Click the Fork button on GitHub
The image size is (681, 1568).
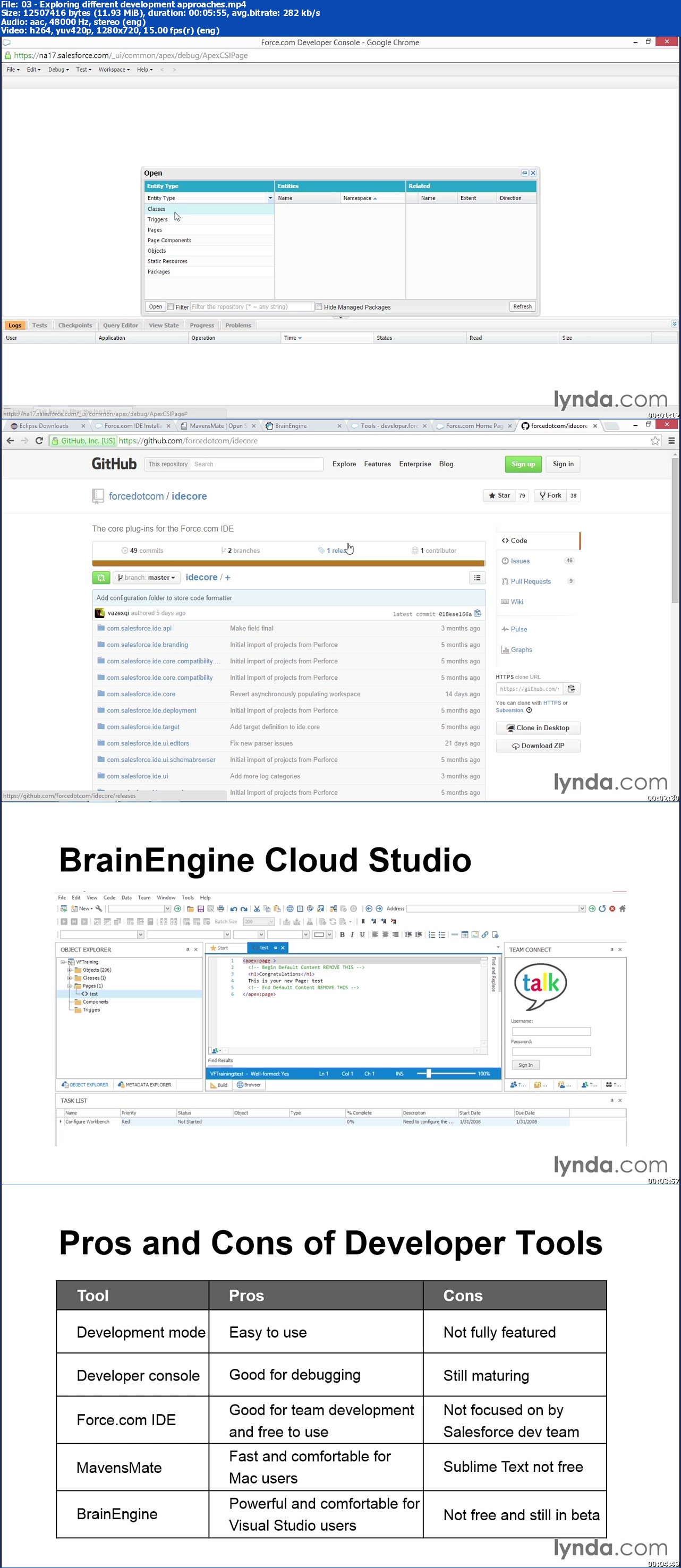coord(550,495)
